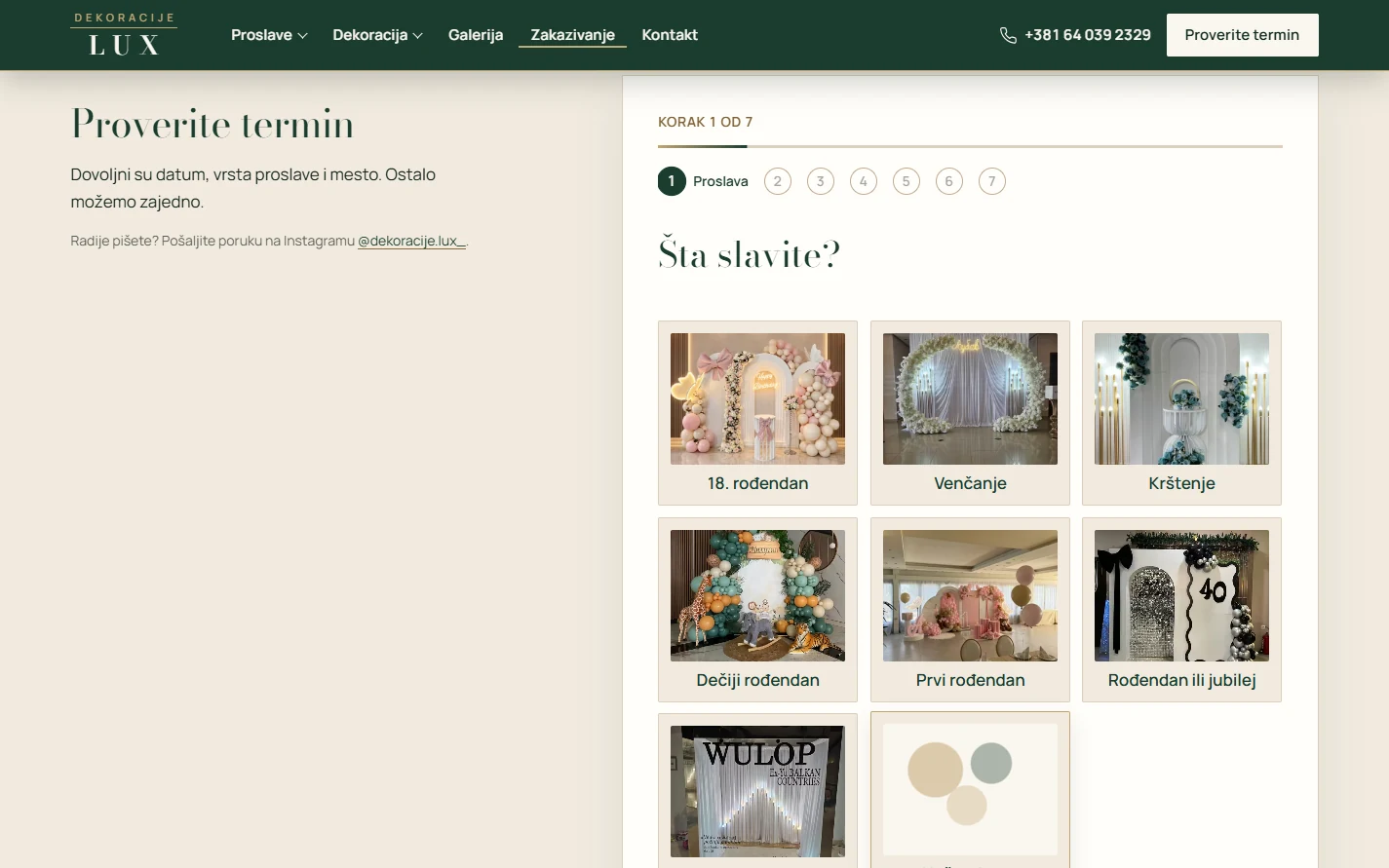This screenshot has height=868, width=1389.
Task: Open the Zakazivanje page
Action: pos(573,35)
